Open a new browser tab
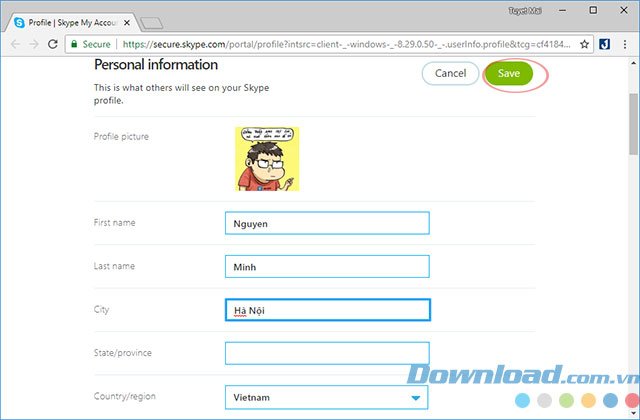Viewport: 640px width, 420px height. coord(151,23)
